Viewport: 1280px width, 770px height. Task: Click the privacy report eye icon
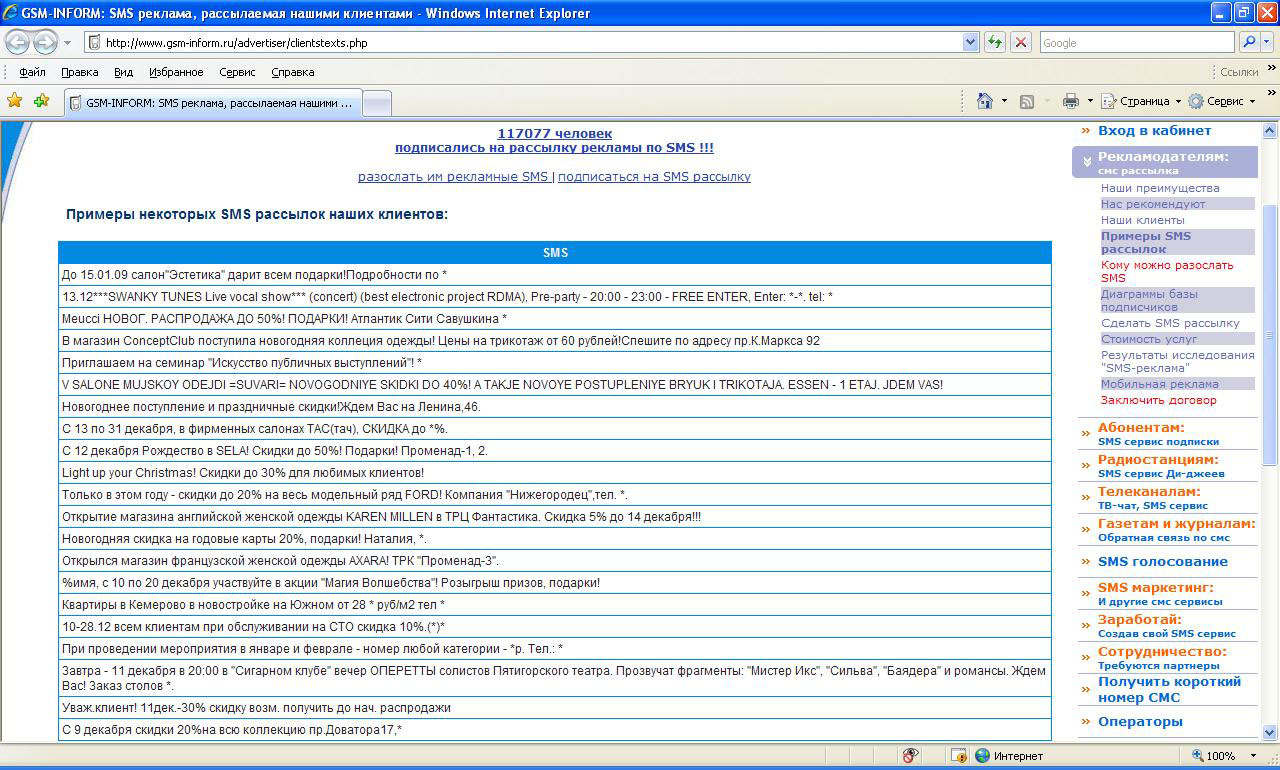910,756
